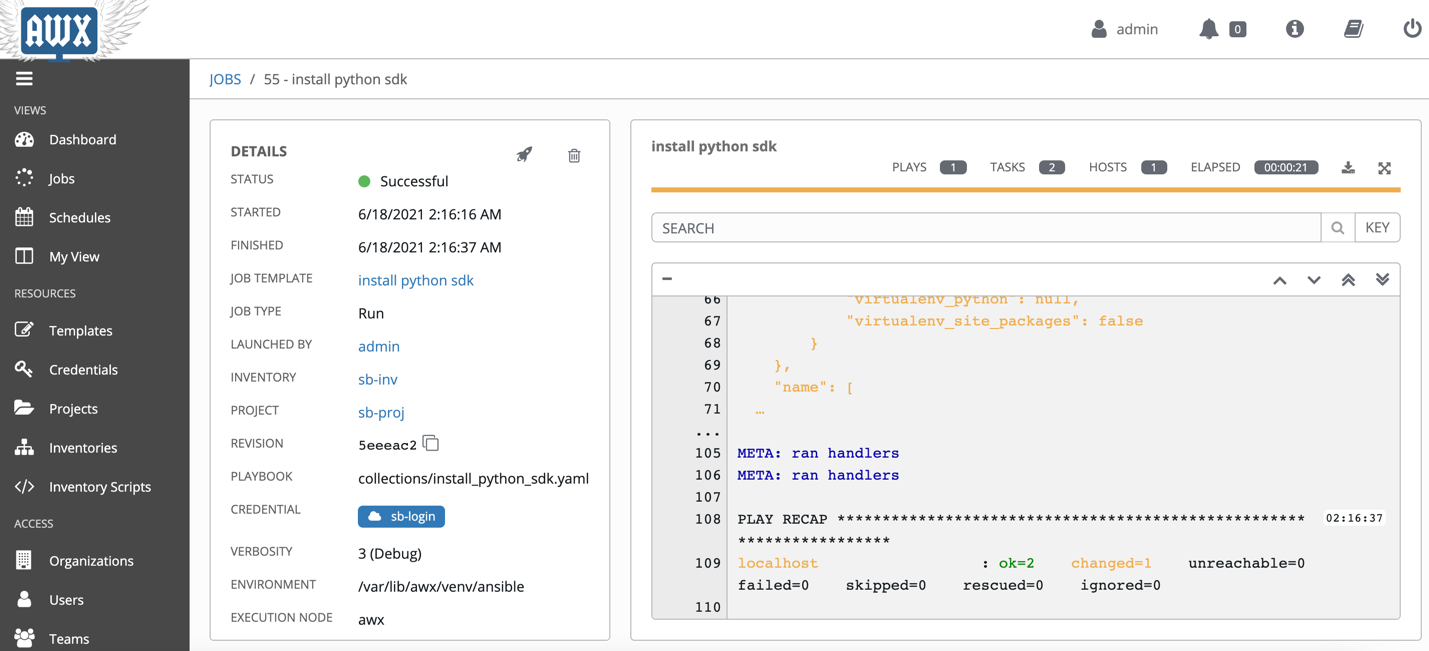Log out with the power icon
Screen dimensions: 1429x651
click(x=1411, y=29)
